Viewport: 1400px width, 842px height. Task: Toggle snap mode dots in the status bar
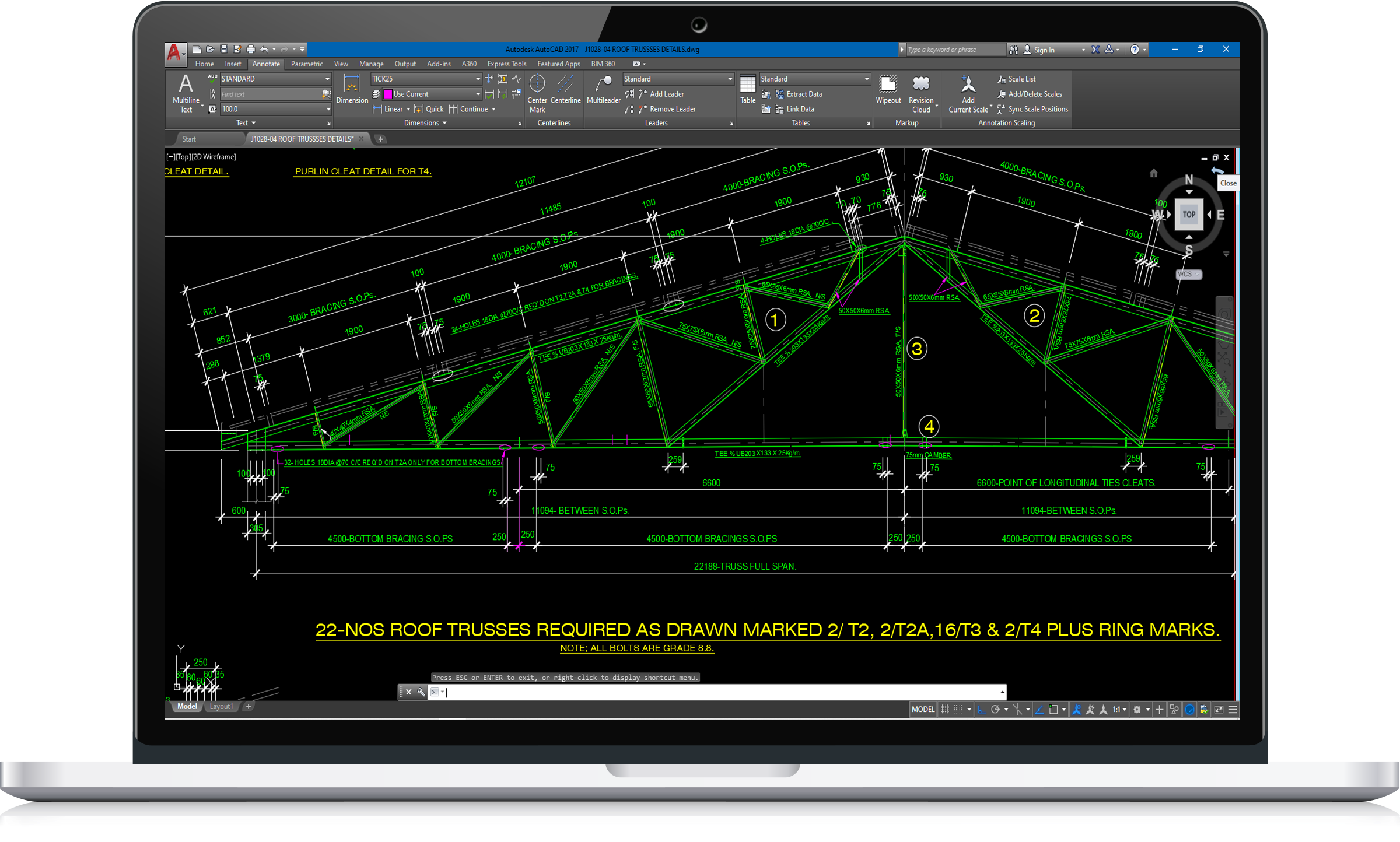[958, 710]
